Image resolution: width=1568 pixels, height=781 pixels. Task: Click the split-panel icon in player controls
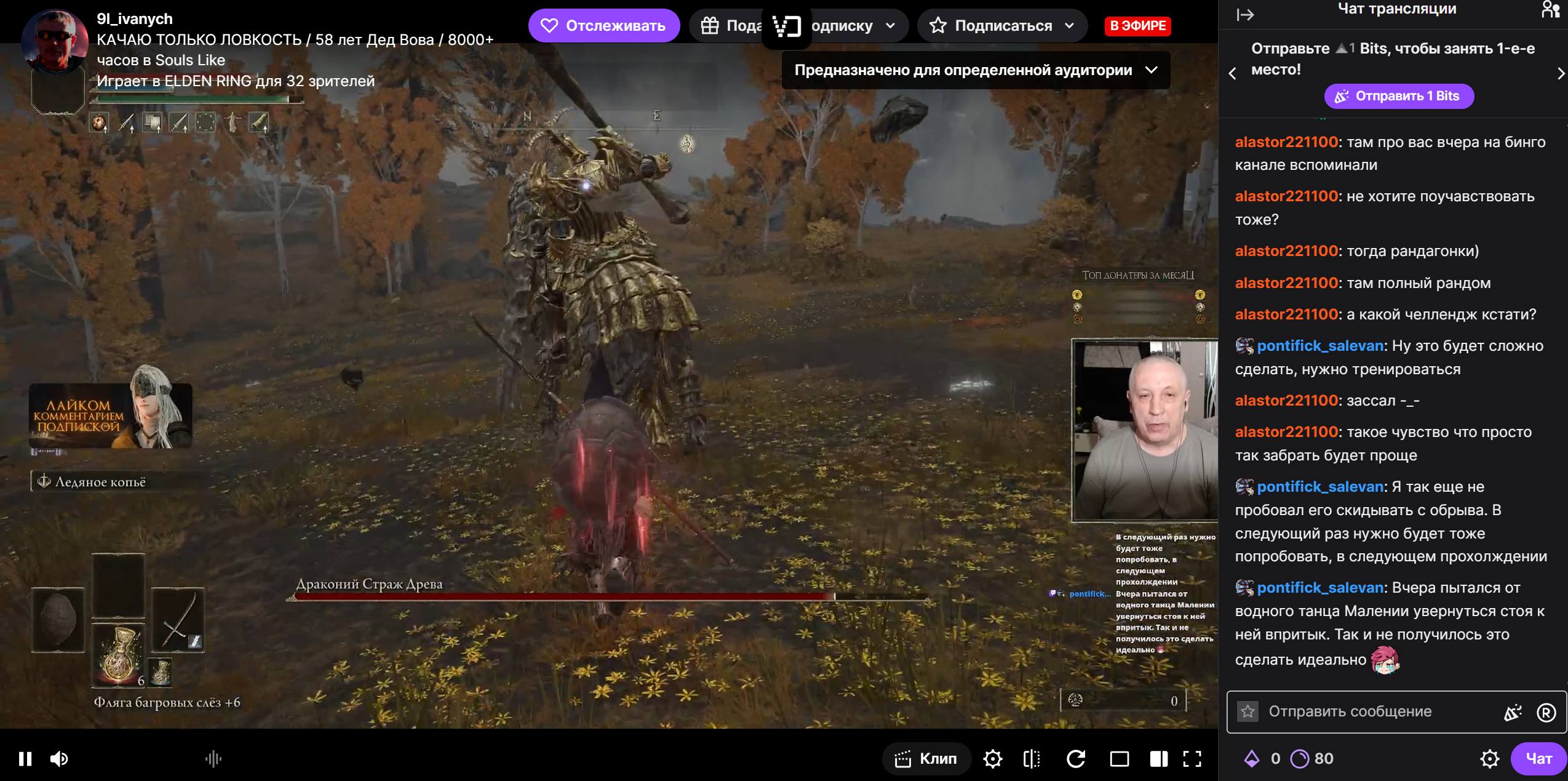[x=1159, y=758]
